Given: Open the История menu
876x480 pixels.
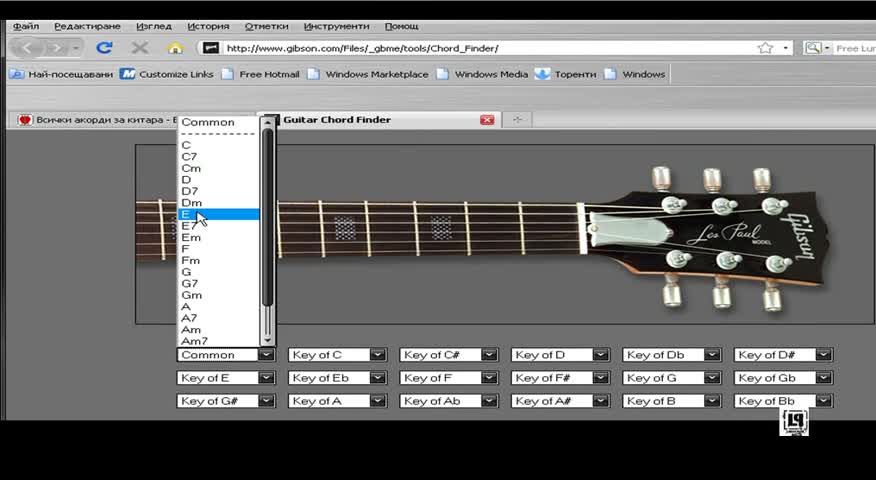Looking at the screenshot, I should point(208,26).
